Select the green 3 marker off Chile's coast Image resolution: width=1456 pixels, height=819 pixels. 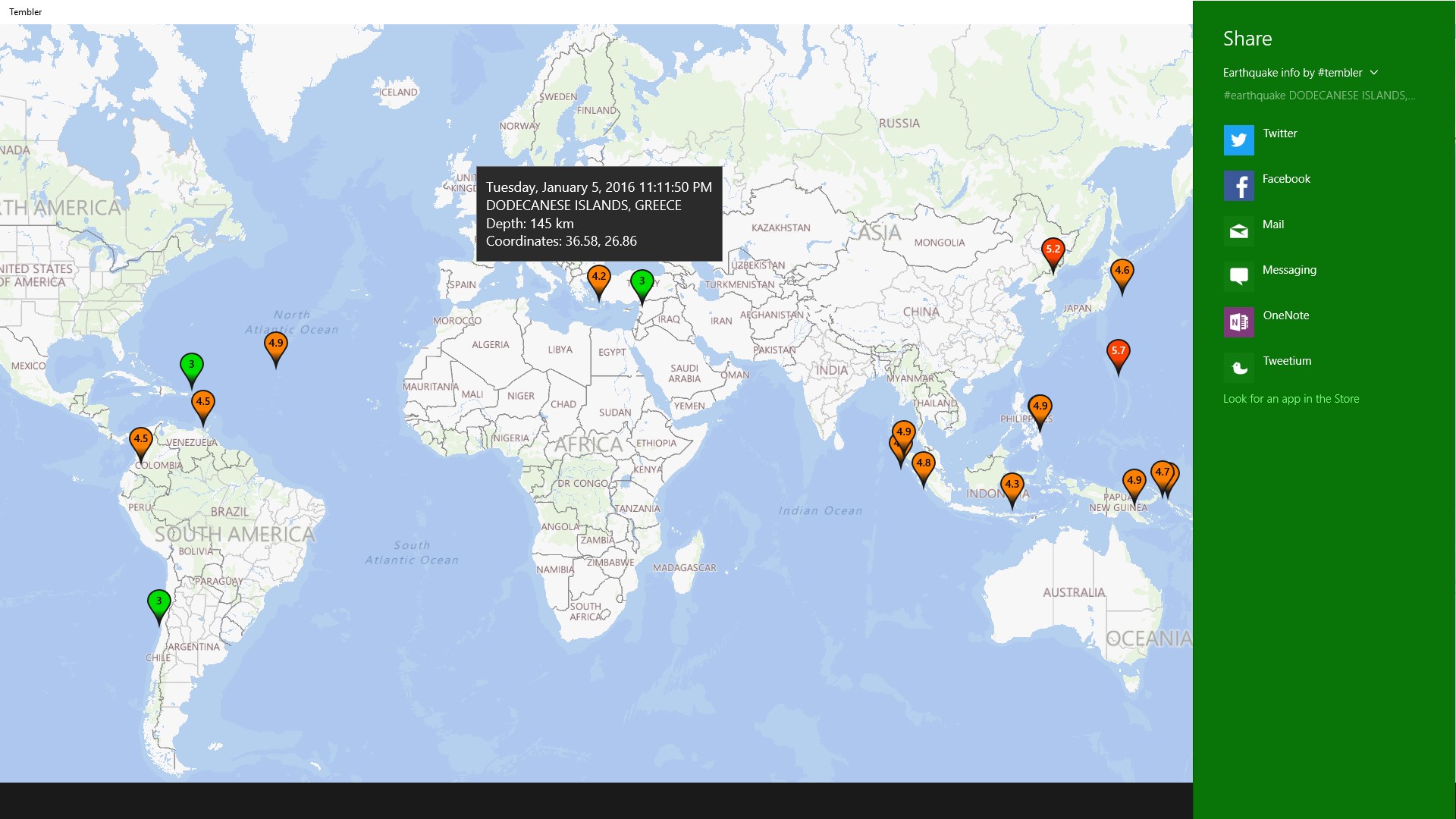point(158,601)
